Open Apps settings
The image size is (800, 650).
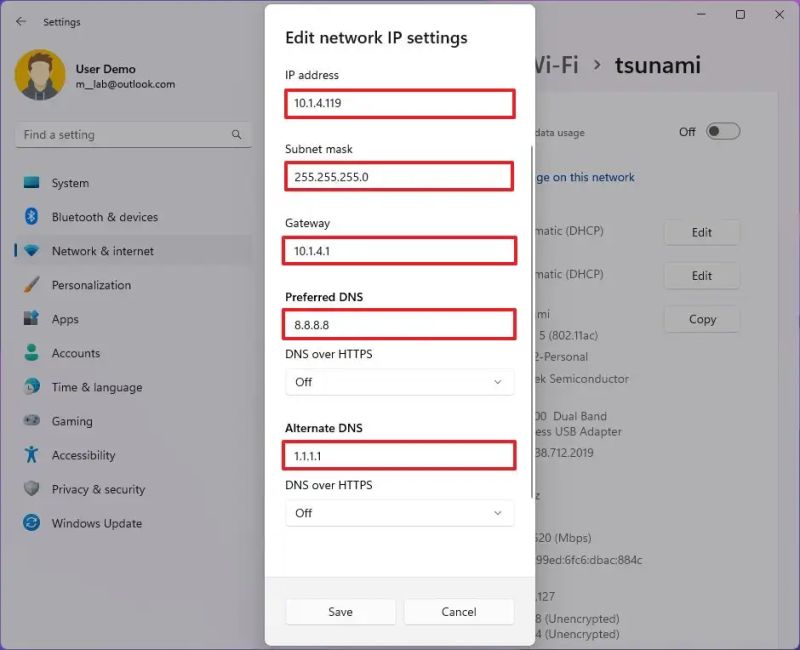[65, 319]
